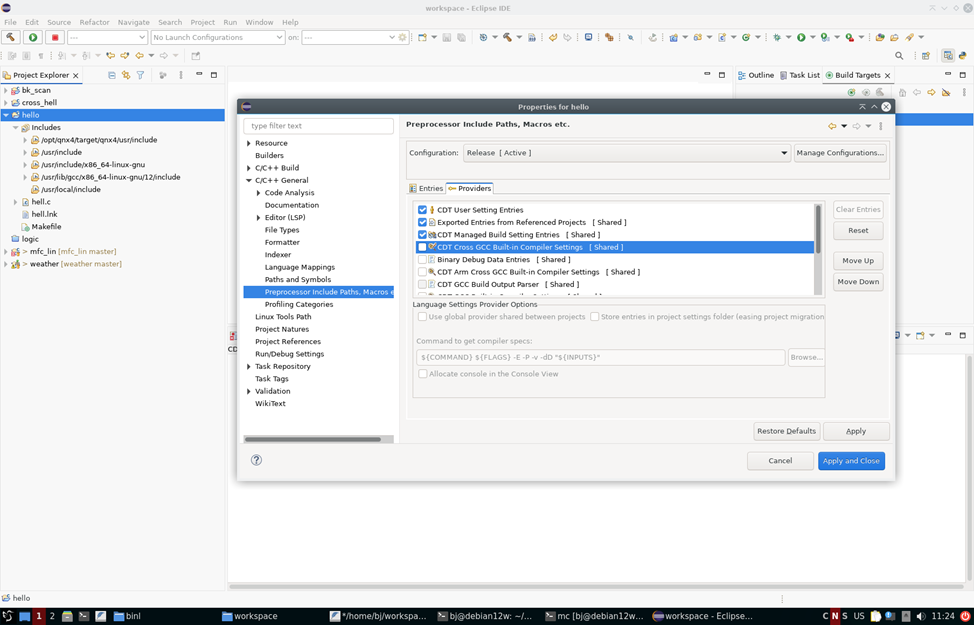Image resolution: width=974 pixels, height=625 pixels.
Task: Uncheck CDT User Setting Entries
Action: pos(422,210)
